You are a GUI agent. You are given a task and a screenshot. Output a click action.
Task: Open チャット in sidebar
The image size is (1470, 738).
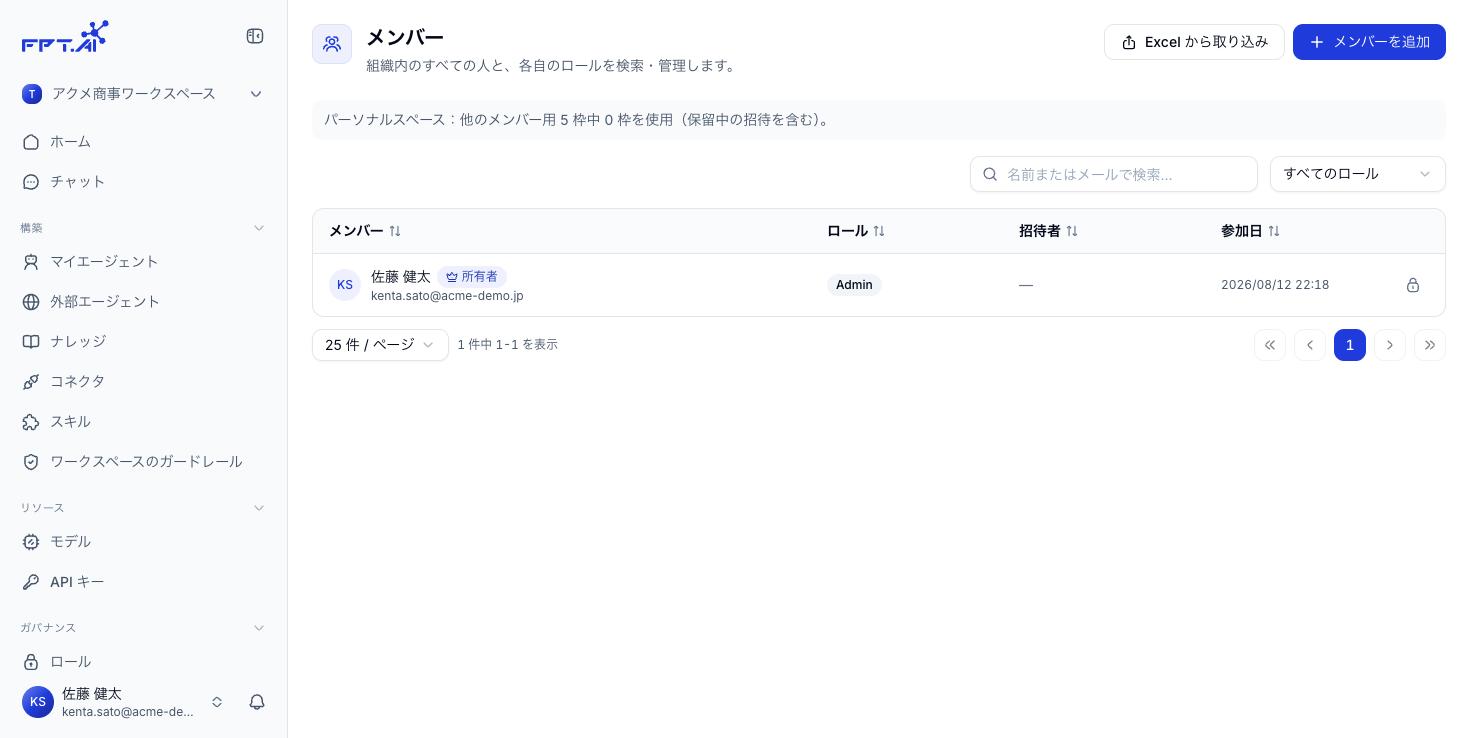tap(143, 182)
